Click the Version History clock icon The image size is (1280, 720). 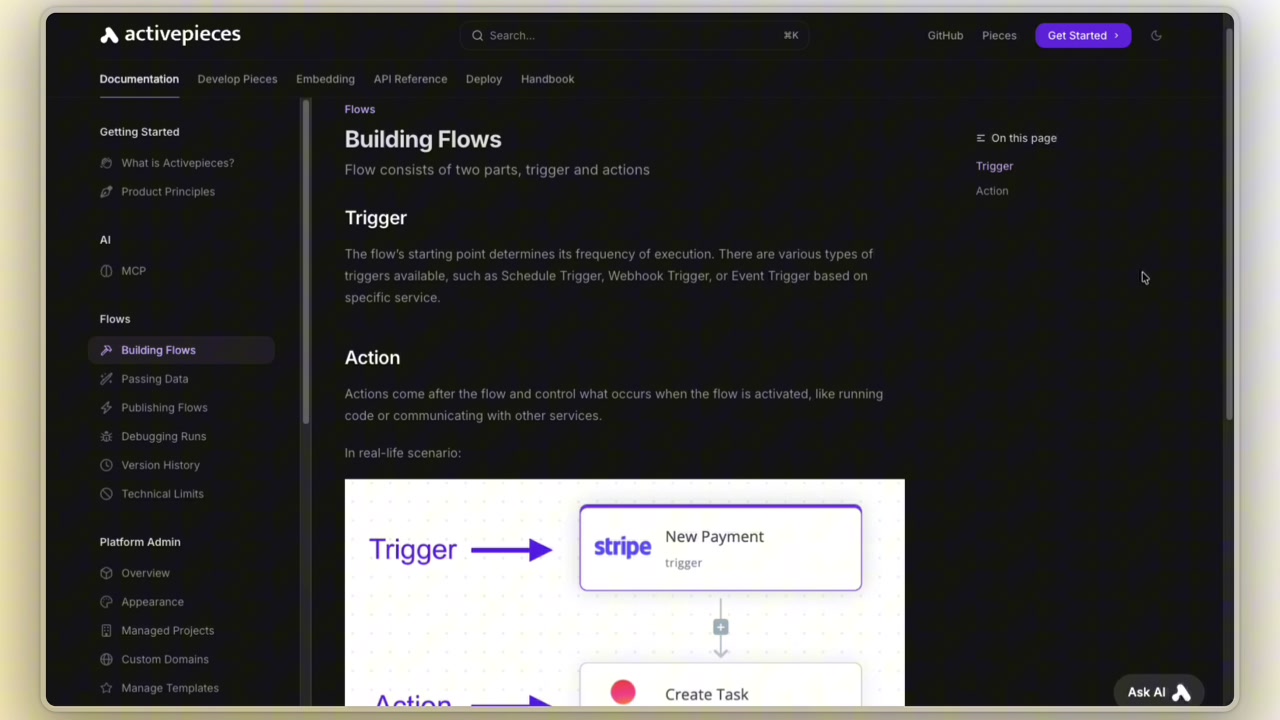106,464
